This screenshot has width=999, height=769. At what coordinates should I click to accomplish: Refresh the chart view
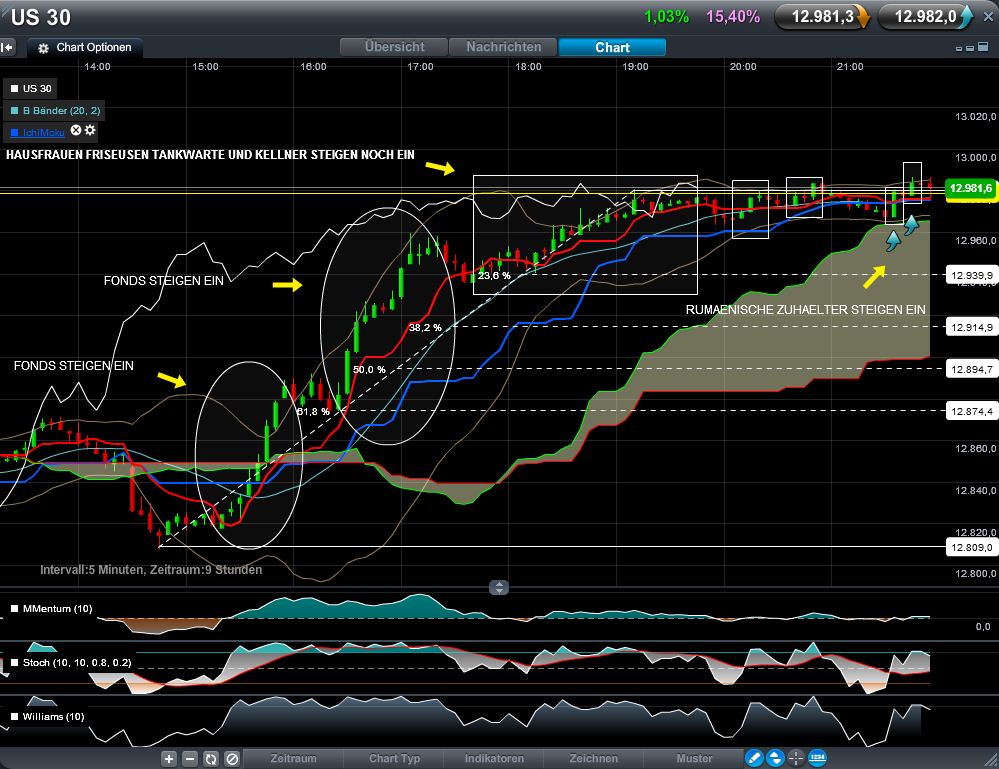tap(211, 758)
